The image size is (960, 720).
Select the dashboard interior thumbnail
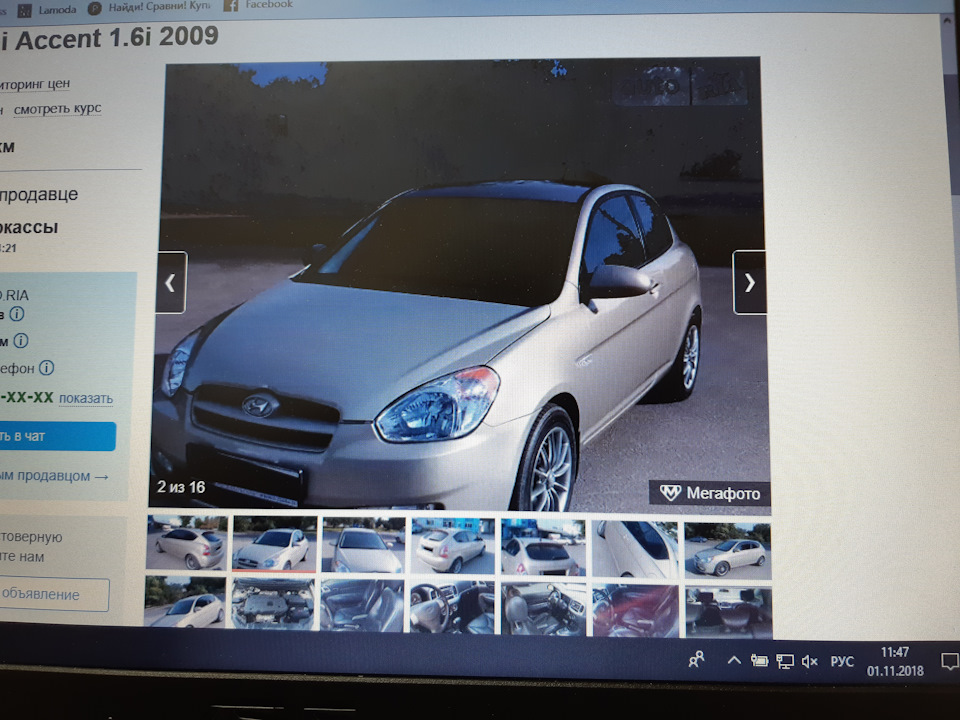click(x=544, y=609)
